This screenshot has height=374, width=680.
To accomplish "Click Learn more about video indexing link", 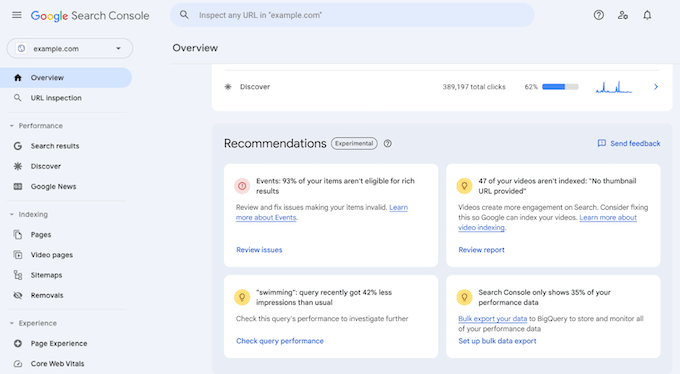I will (547, 223).
